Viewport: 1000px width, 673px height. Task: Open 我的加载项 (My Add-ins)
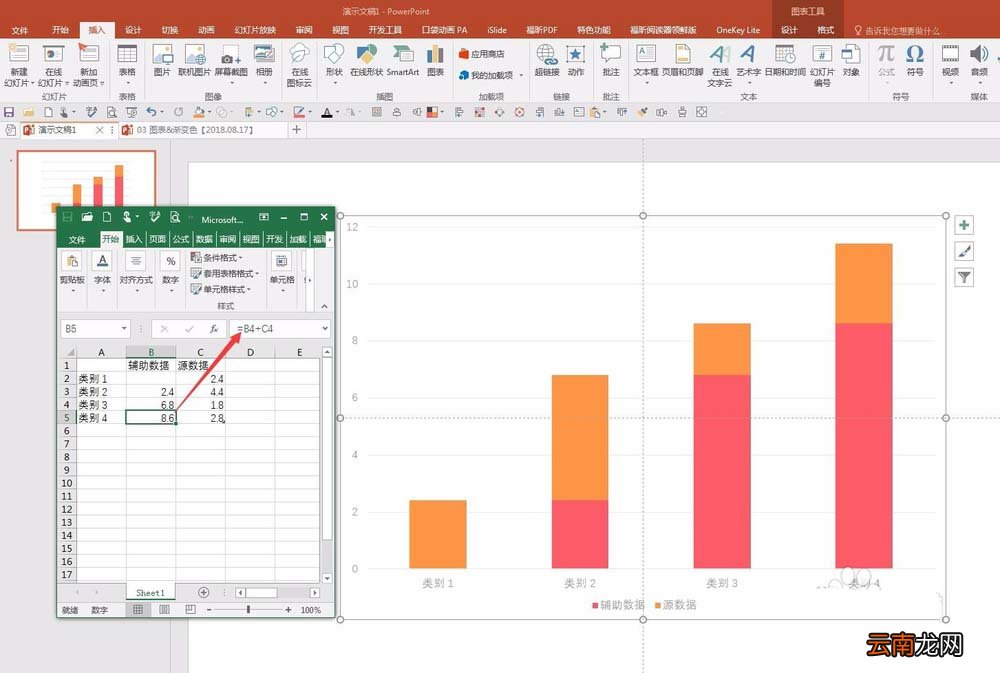click(x=491, y=75)
